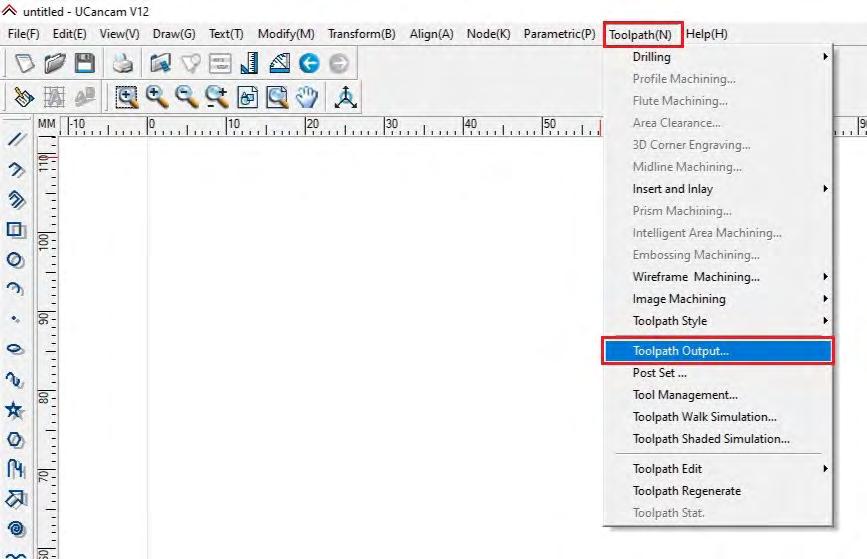Click the greyed forward arrow (redo) icon
867x559 pixels.
coord(339,64)
